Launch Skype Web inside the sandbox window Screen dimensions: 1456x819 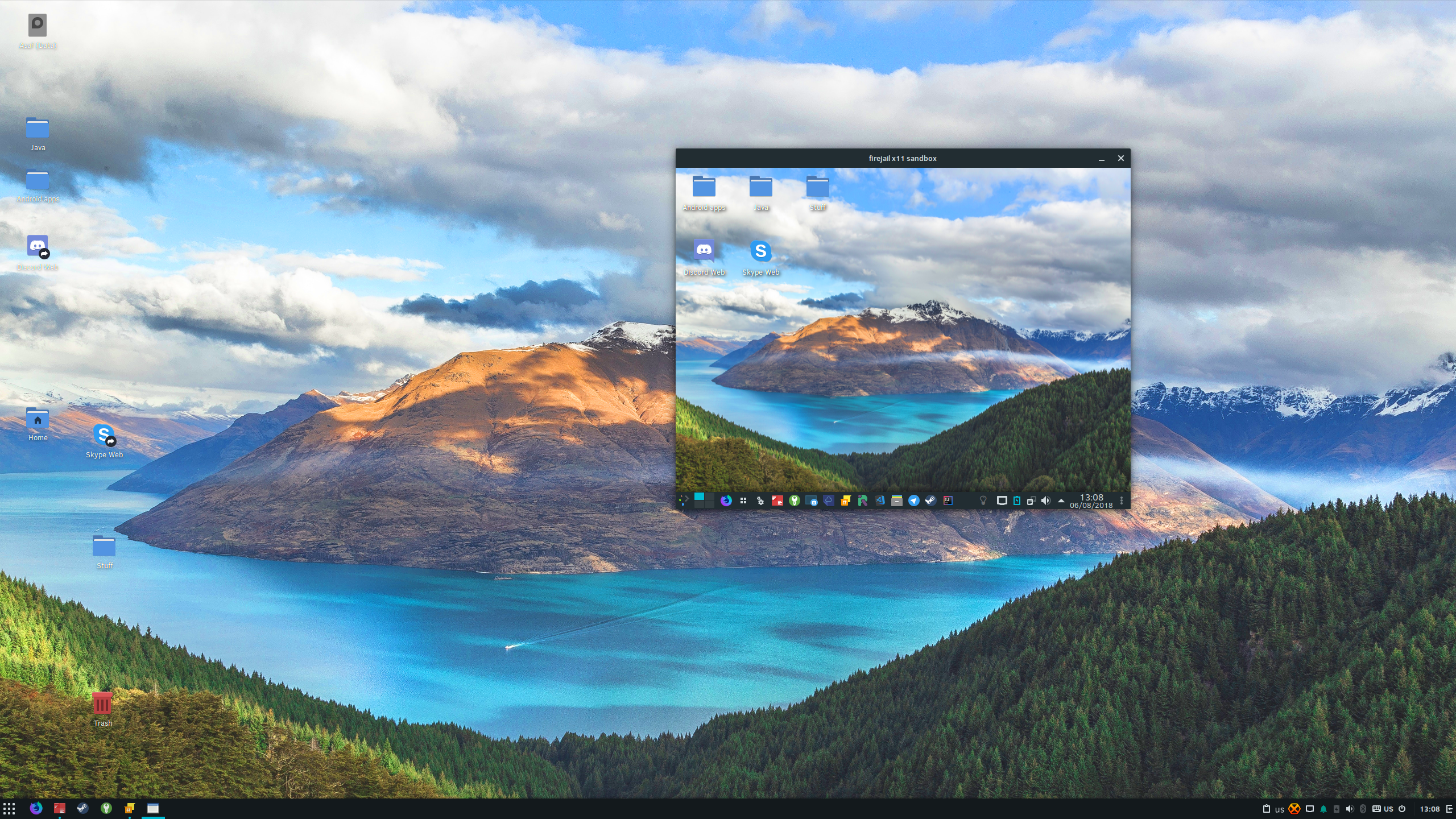click(761, 258)
